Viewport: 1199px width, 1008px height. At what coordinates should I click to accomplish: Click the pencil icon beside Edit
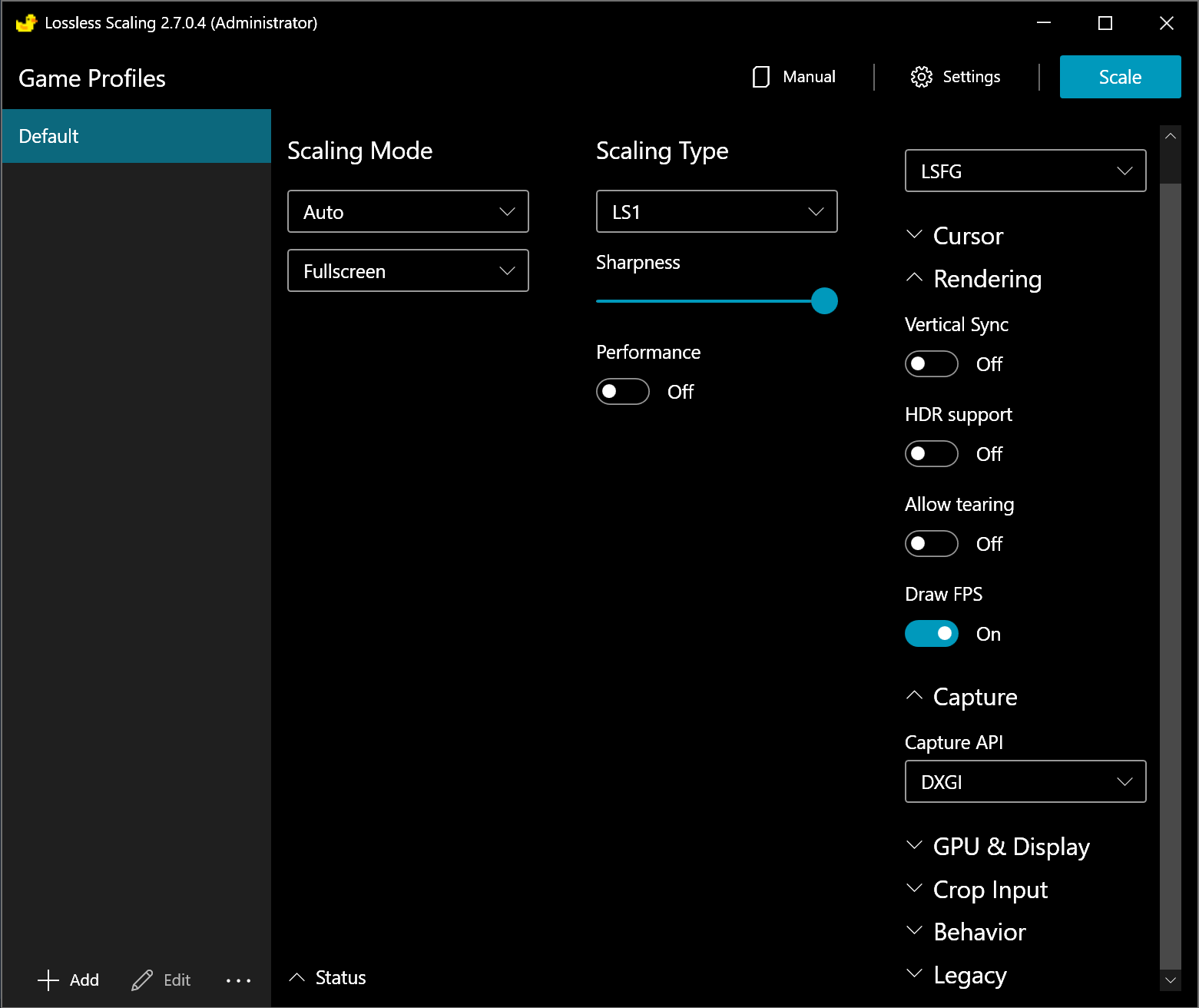(x=142, y=980)
